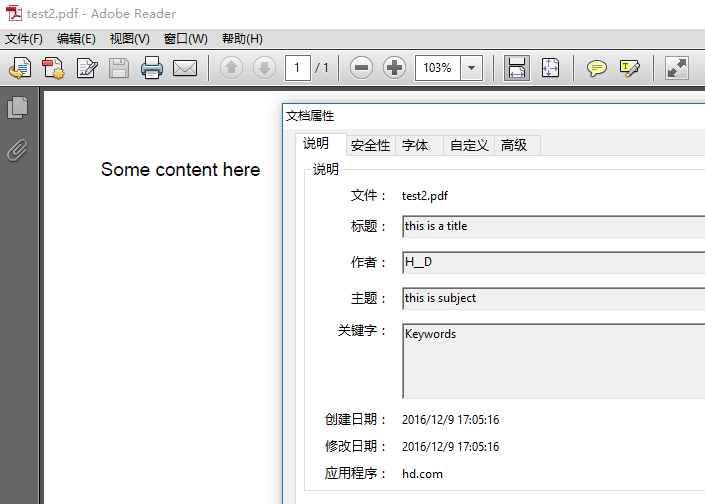Image resolution: width=705 pixels, height=504 pixels.
Task: Click the save floppy disk icon
Action: coord(119,68)
